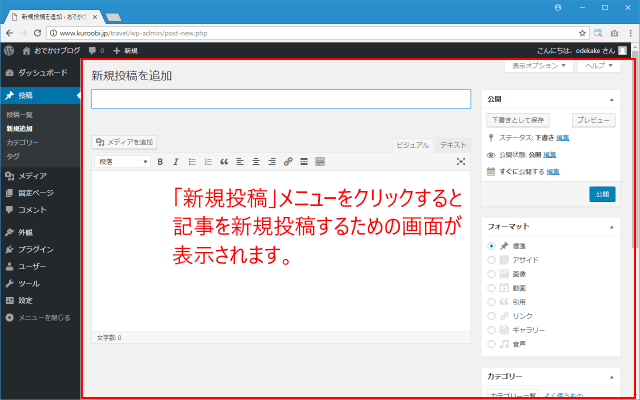Select the 引用 post format
640x400 pixels.
point(491,302)
